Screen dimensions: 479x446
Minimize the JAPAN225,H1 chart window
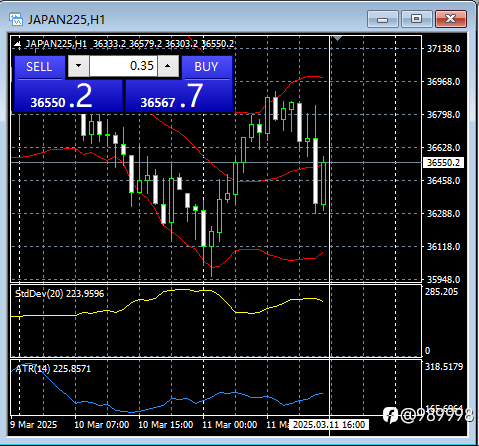tap(382, 19)
